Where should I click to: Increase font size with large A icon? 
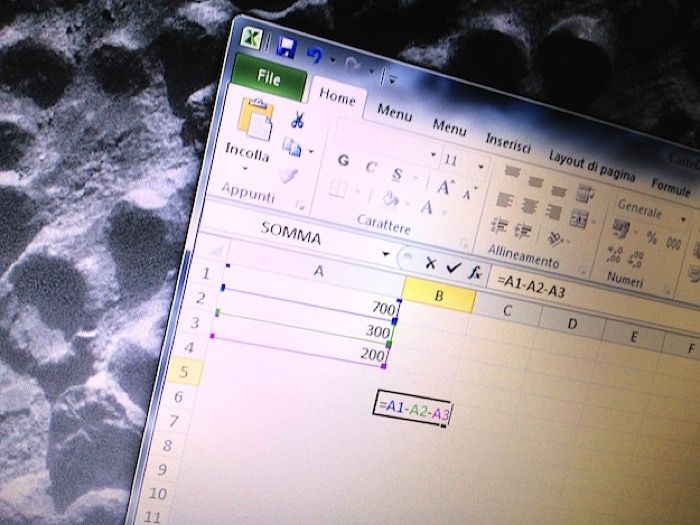pos(444,187)
